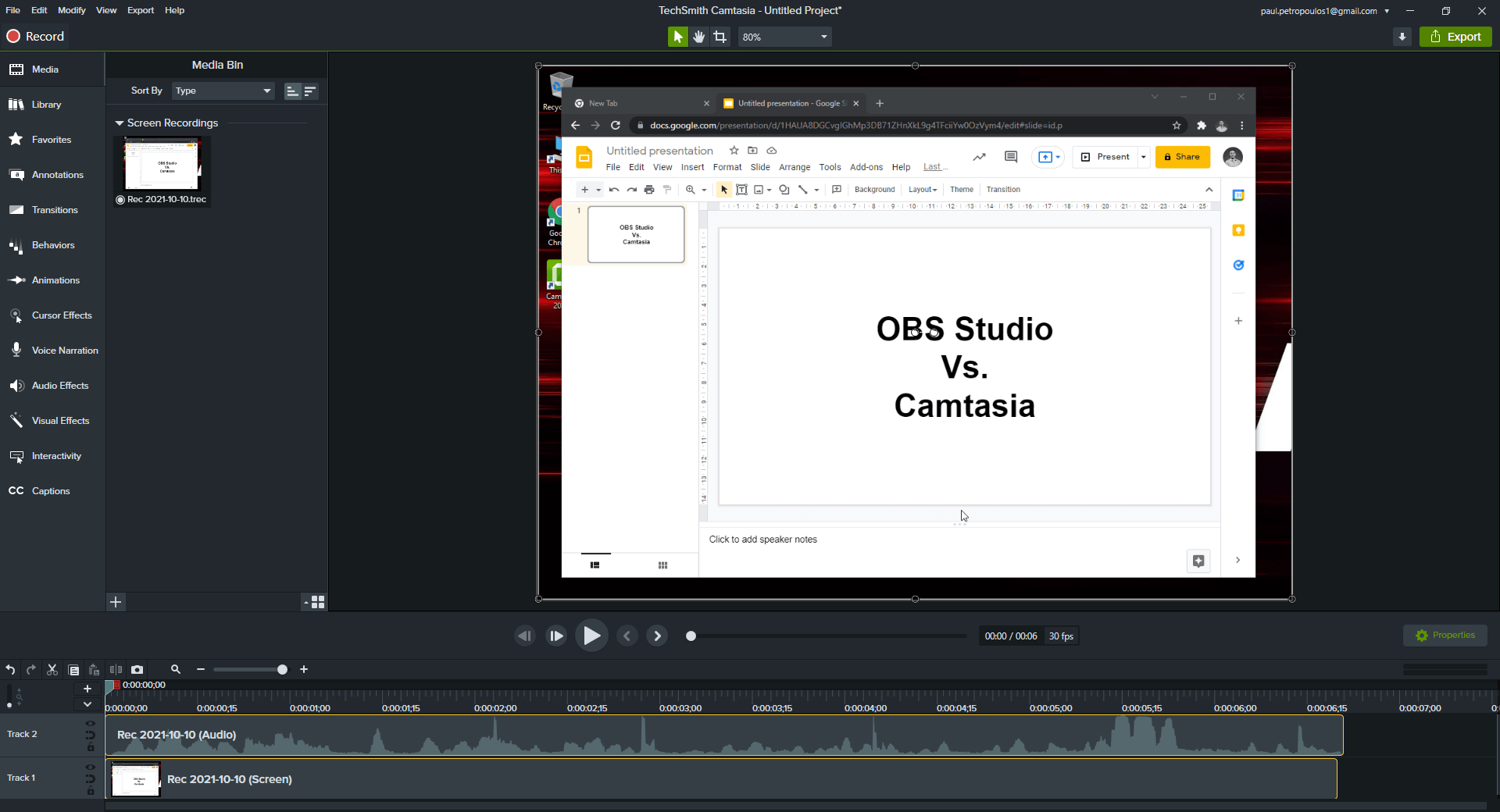Image resolution: width=1500 pixels, height=812 pixels.
Task: Open the Interactivity tab
Action: 52,456
